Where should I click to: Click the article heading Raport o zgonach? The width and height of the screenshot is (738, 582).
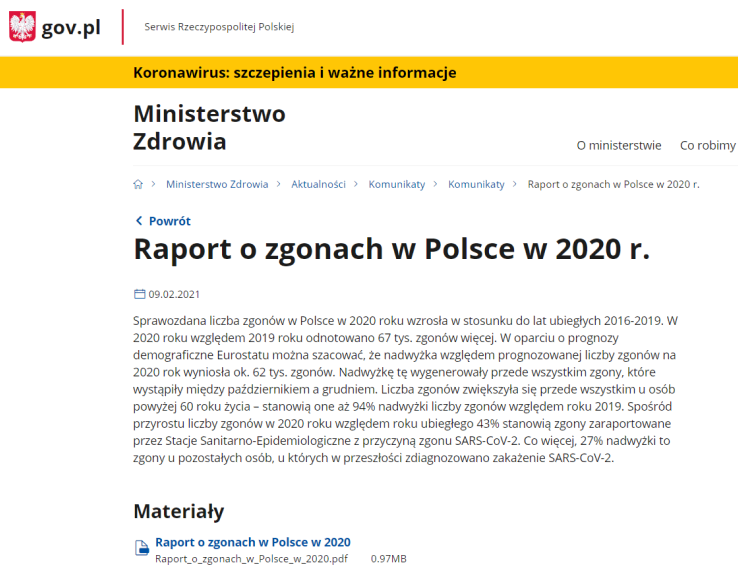391,250
